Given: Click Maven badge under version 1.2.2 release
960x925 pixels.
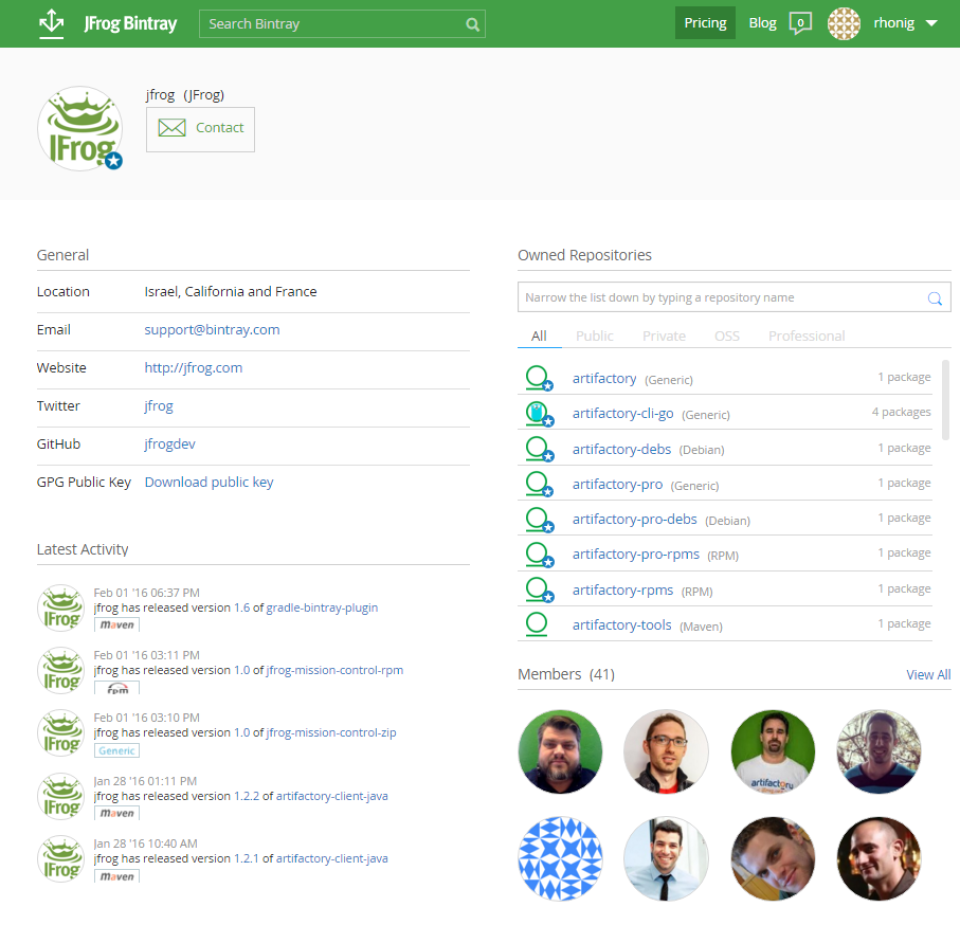Looking at the screenshot, I should 117,813.
